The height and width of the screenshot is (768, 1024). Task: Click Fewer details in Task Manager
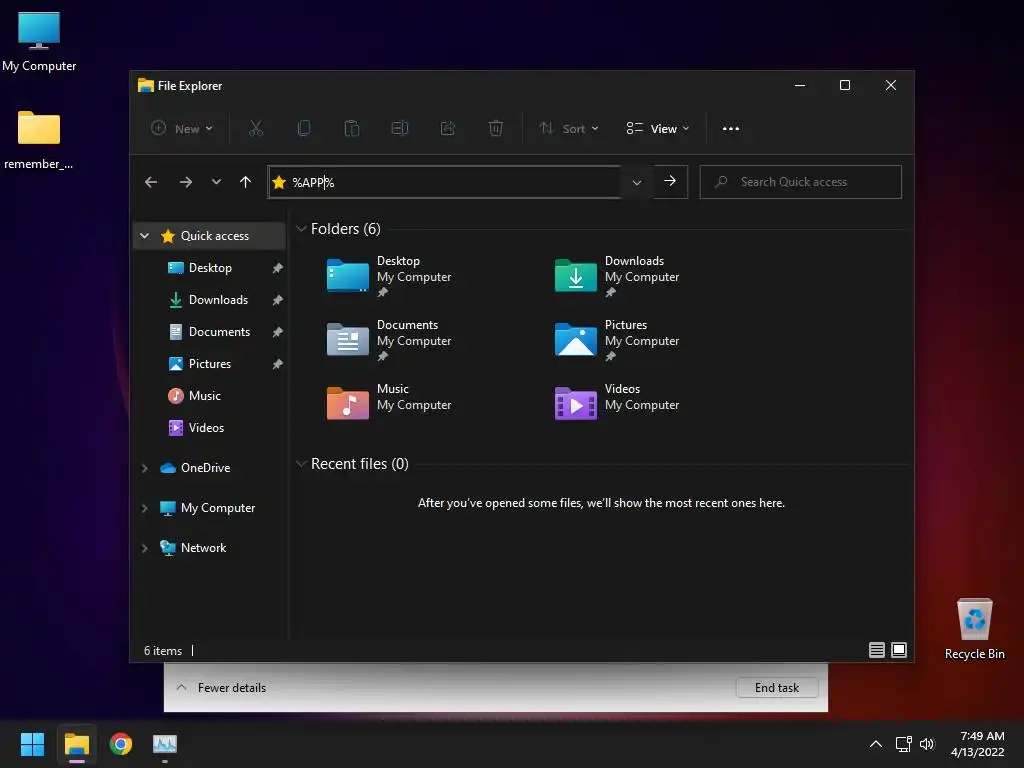(231, 688)
